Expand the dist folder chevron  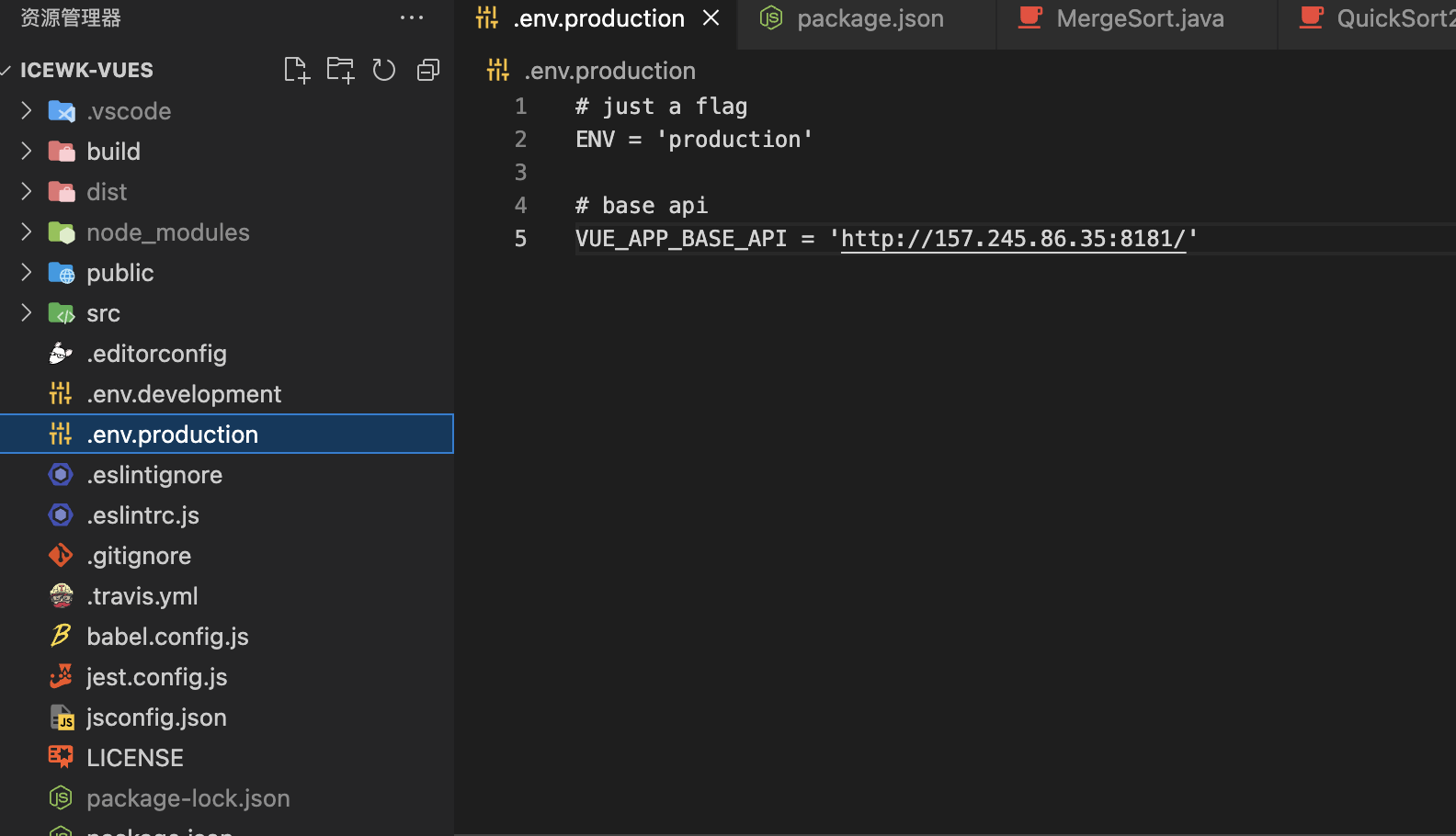(26, 191)
